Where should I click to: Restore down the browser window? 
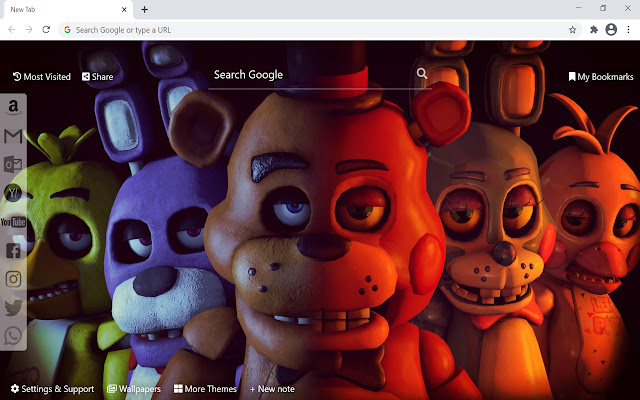pyautogui.click(x=603, y=8)
